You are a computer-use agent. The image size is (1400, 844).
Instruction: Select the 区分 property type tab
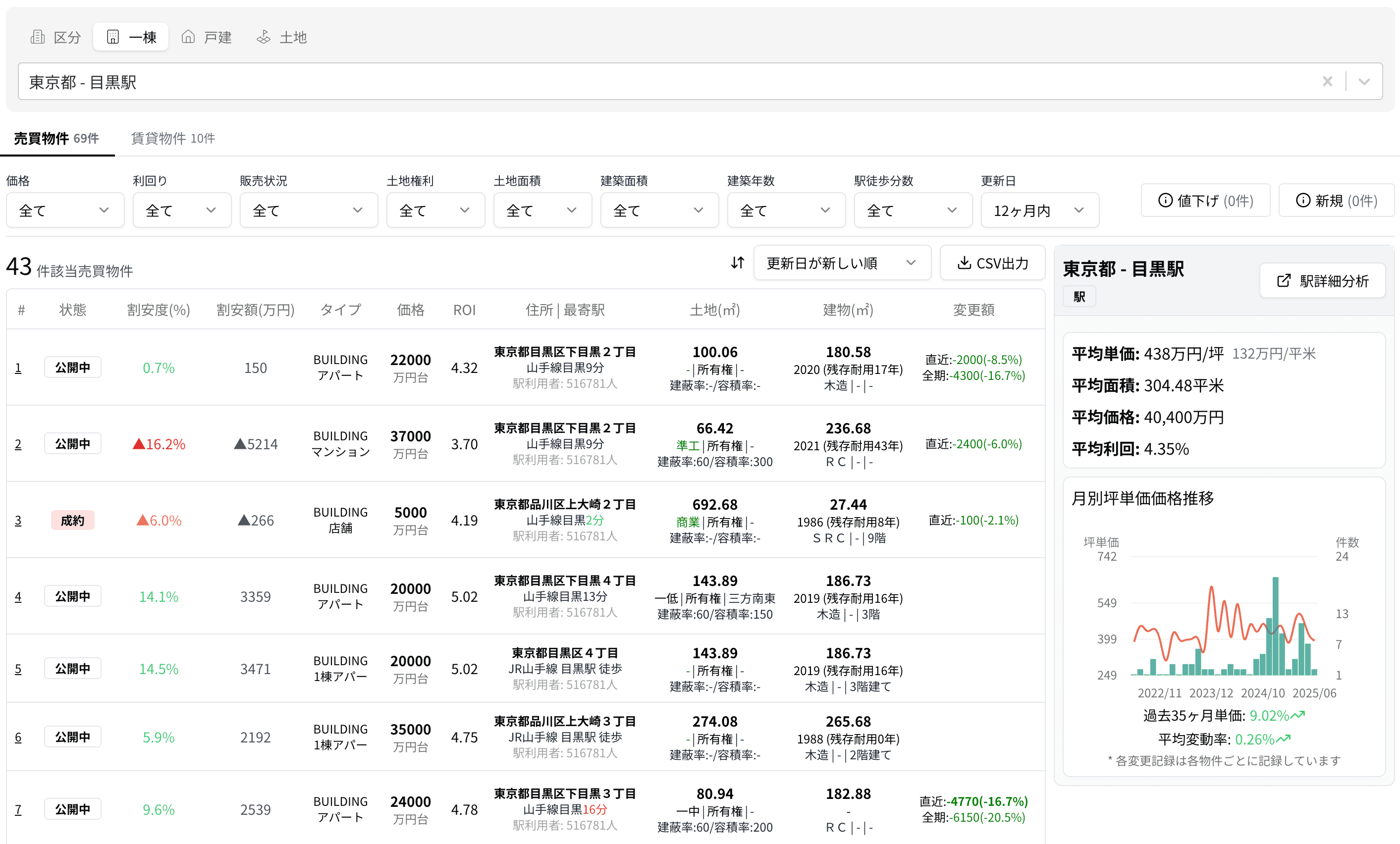[x=55, y=38]
